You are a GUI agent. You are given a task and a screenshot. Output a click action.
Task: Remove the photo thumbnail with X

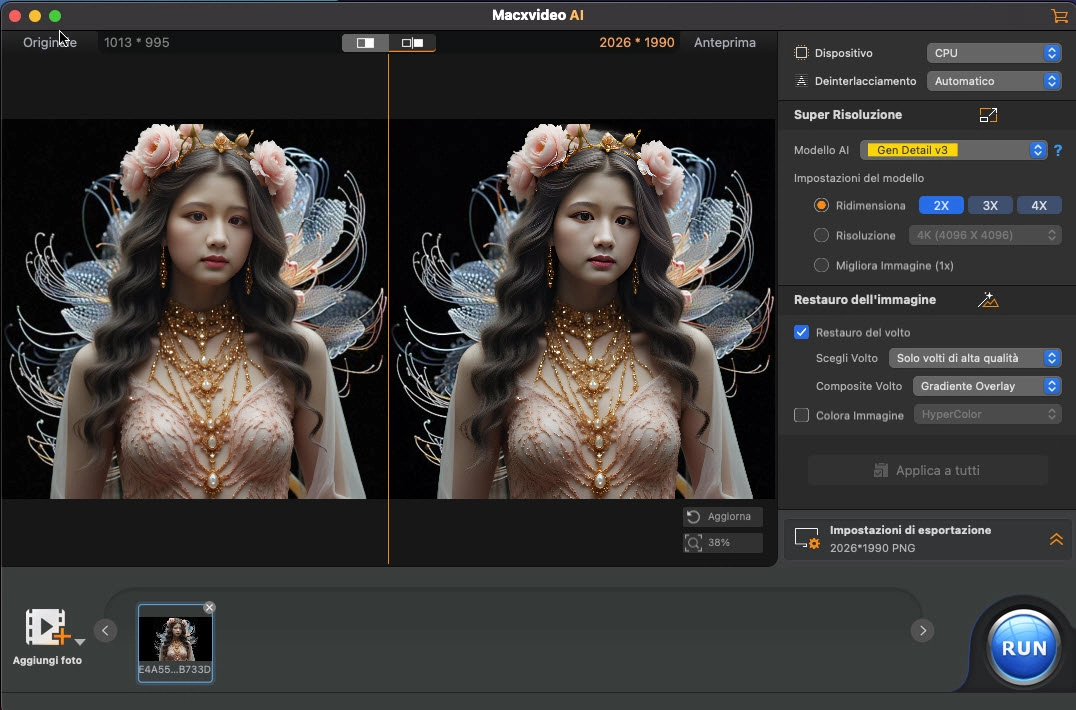pos(209,608)
